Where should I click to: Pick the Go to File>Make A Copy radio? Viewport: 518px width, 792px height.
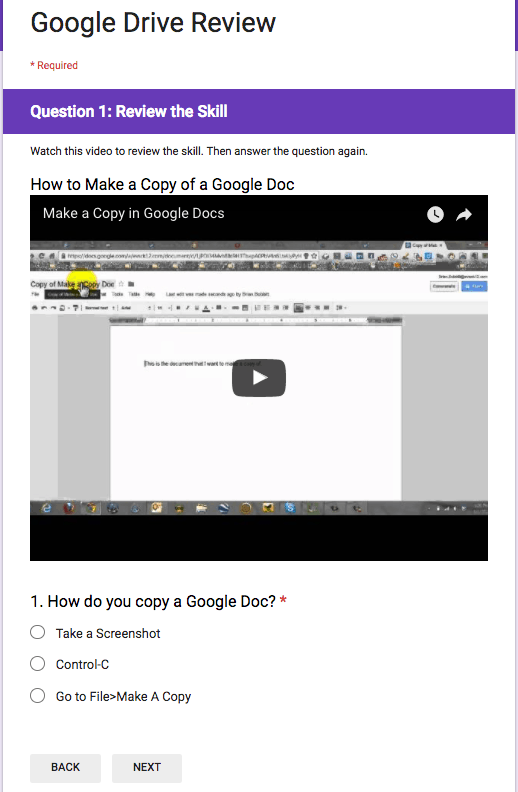point(37,696)
